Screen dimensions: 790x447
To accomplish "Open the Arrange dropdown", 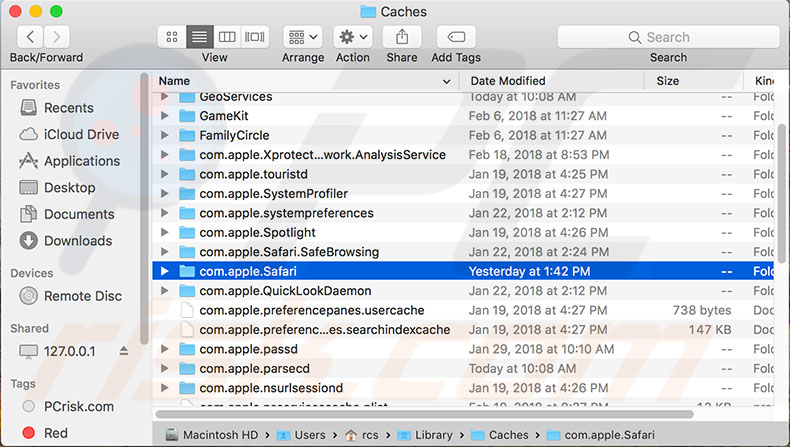I will [302, 37].
